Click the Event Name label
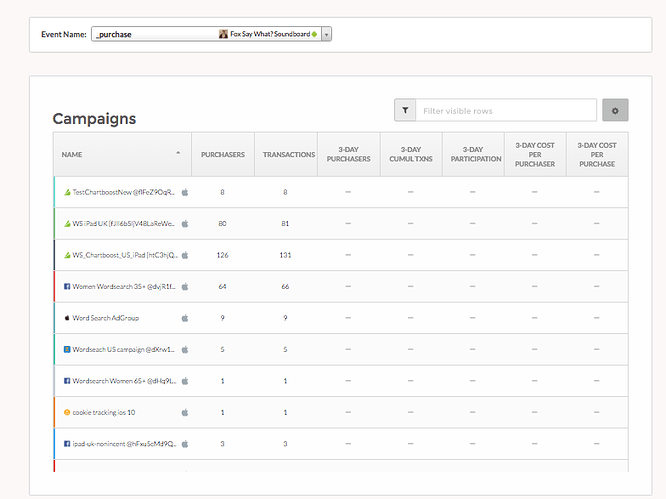This screenshot has width=666, height=499. tap(64, 34)
